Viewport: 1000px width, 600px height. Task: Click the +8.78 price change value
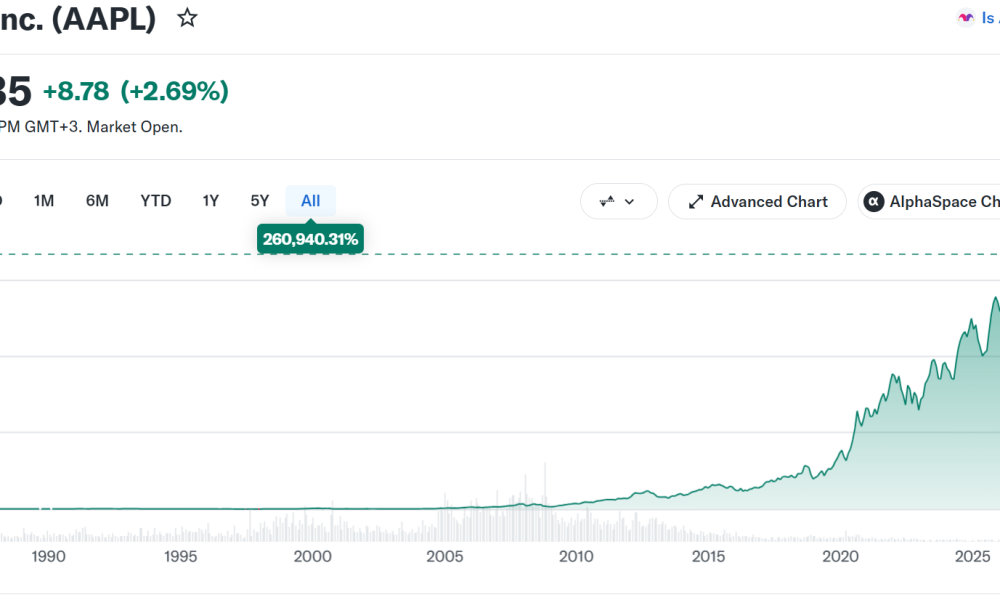pos(76,91)
